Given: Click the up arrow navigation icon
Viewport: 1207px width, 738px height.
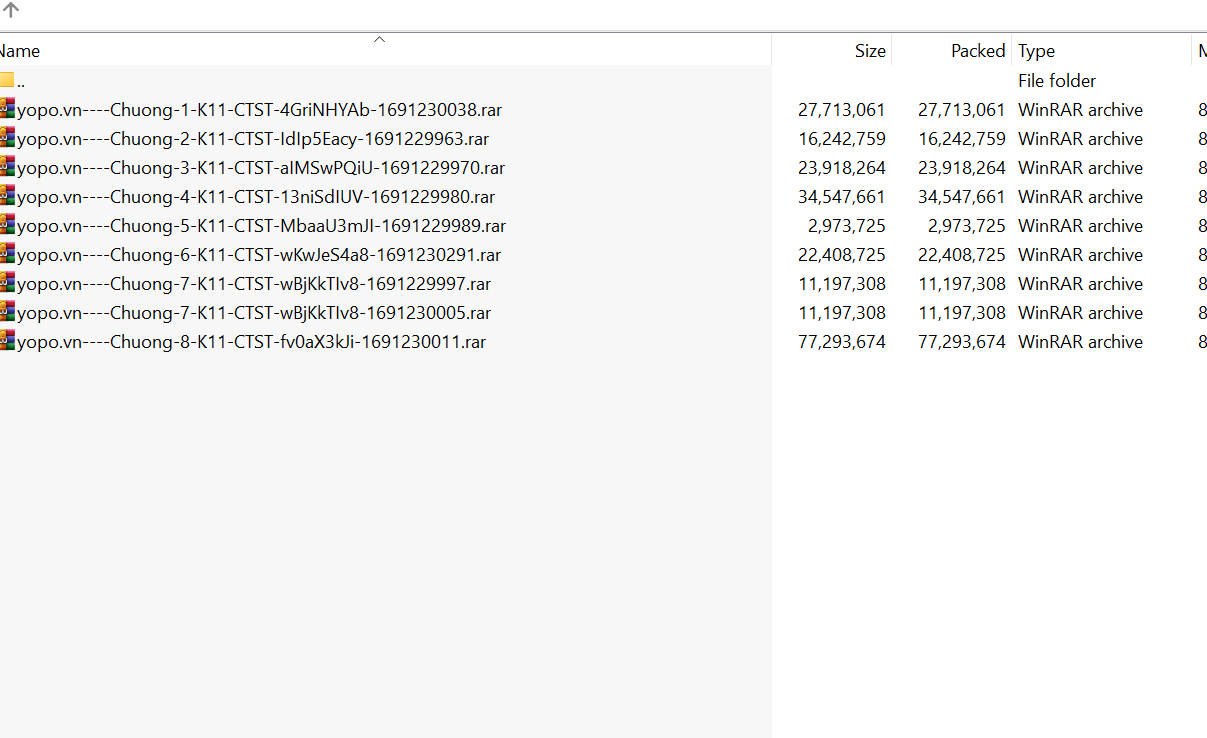Looking at the screenshot, I should click(x=11, y=11).
